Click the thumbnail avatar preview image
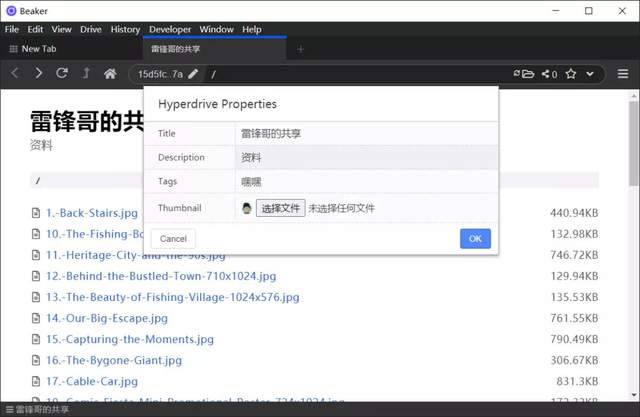This screenshot has width=640, height=417. [247, 208]
